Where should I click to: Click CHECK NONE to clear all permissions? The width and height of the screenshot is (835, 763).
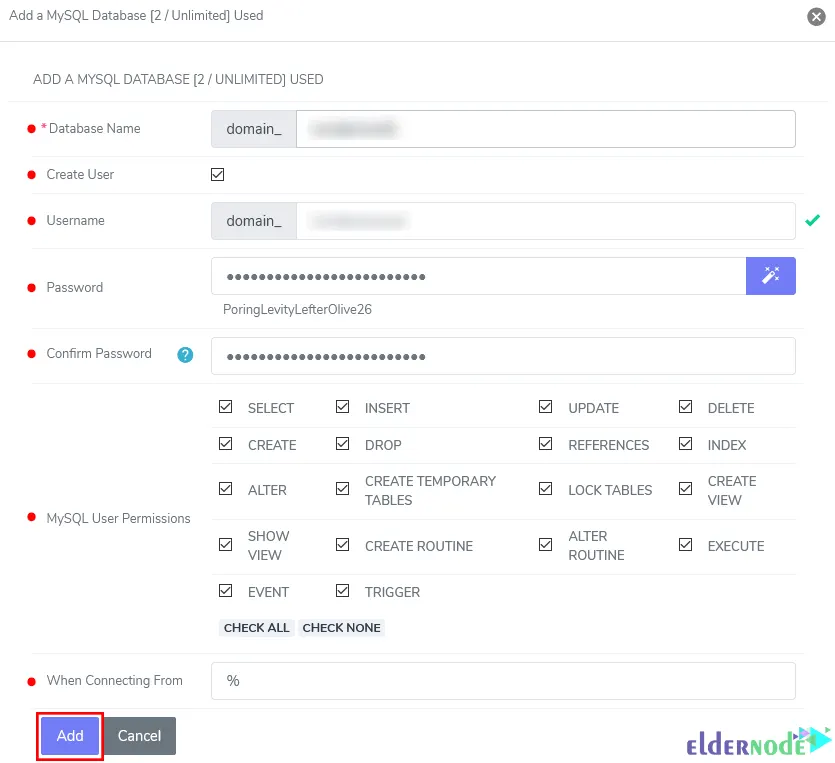[x=341, y=627]
